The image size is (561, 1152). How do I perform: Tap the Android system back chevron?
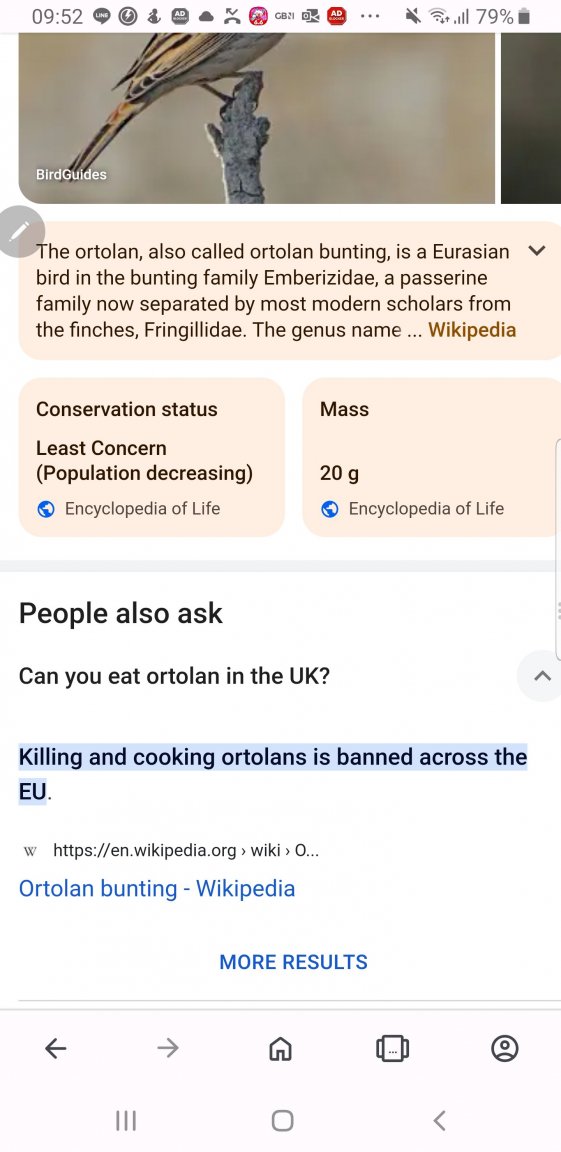coord(439,1120)
